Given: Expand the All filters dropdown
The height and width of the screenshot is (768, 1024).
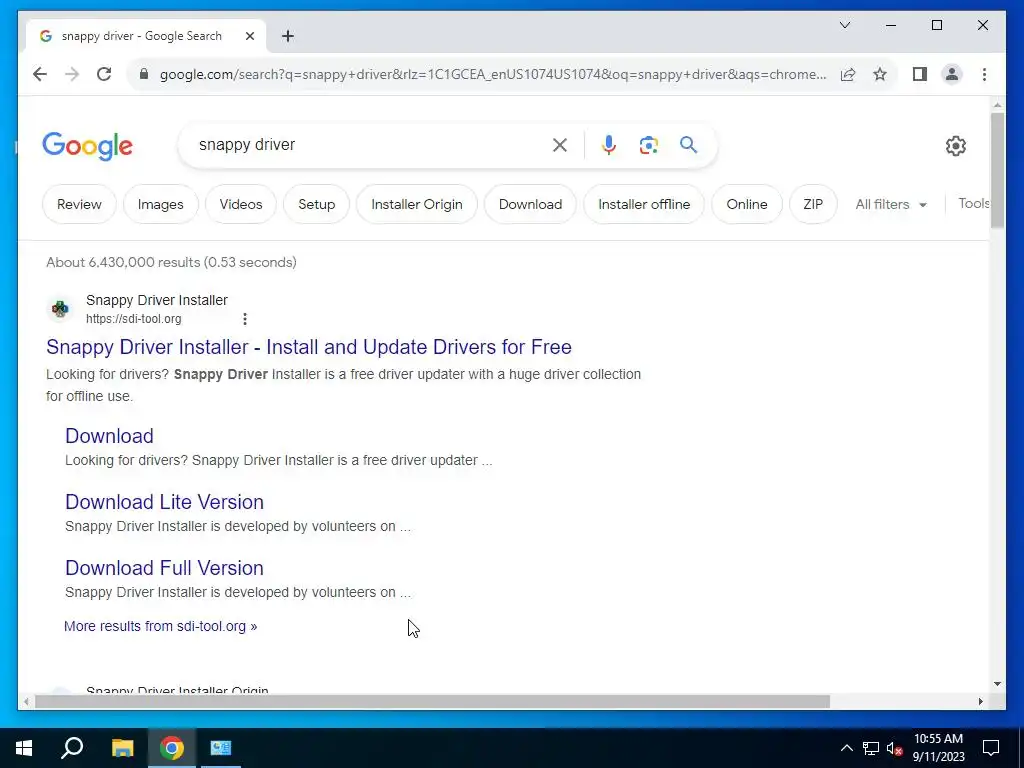Looking at the screenshot, I should [891, 204].
